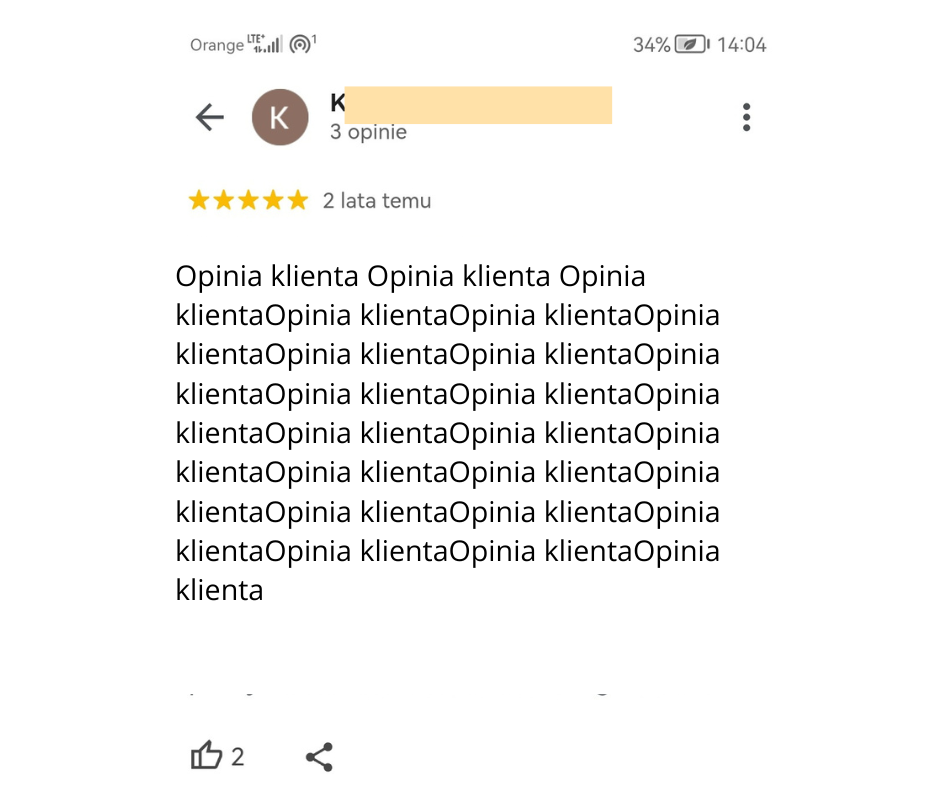Tap the hotspot icon in status bar
This screenshot has width=940, height=788.
[301, 44]
